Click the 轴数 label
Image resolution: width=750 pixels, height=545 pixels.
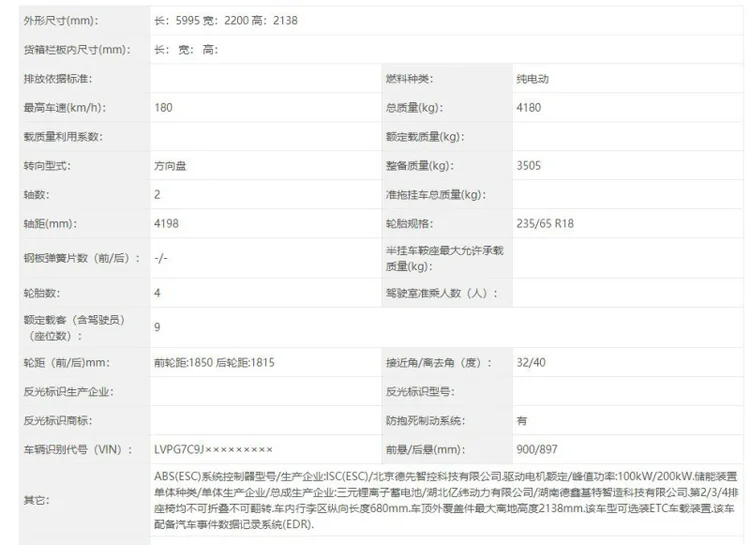[36, 195]
